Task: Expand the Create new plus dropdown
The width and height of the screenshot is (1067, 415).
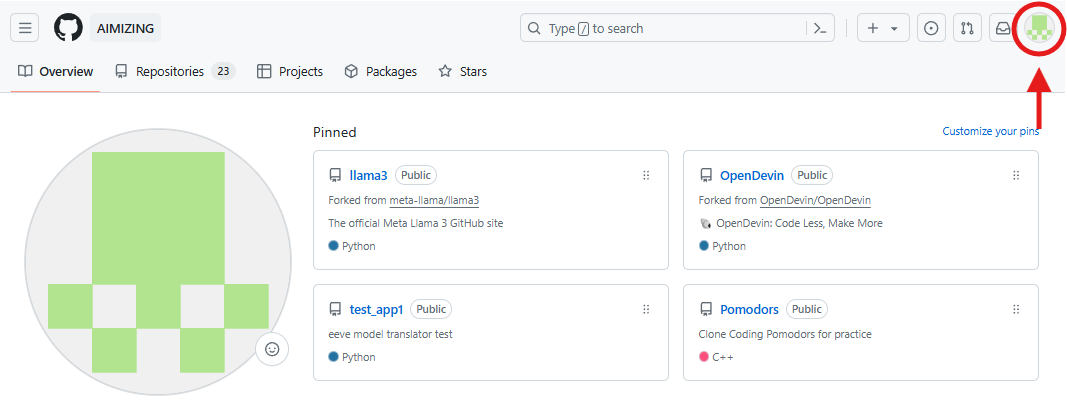Action: tap(882, 28)
